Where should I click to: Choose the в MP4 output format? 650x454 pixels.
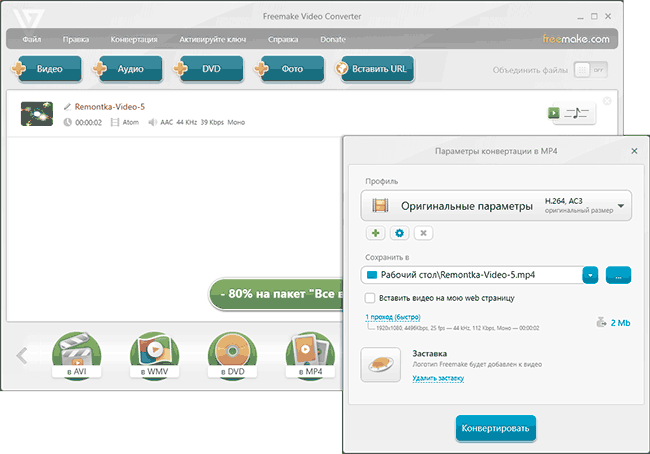[310, 356]
